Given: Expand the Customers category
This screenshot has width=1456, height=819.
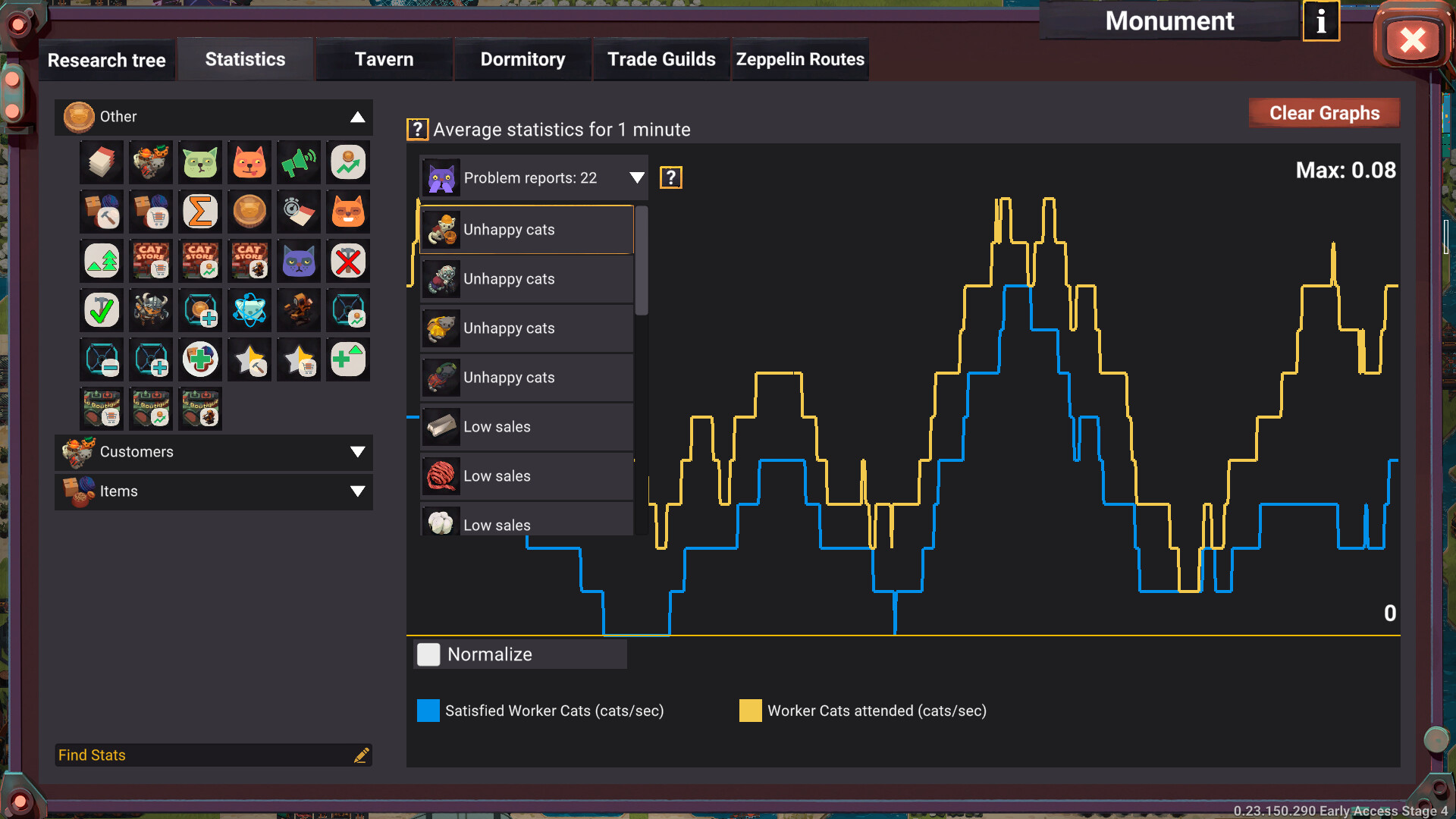Looking at the screenshot, I should pyautogui.click(x=357, y=452).
